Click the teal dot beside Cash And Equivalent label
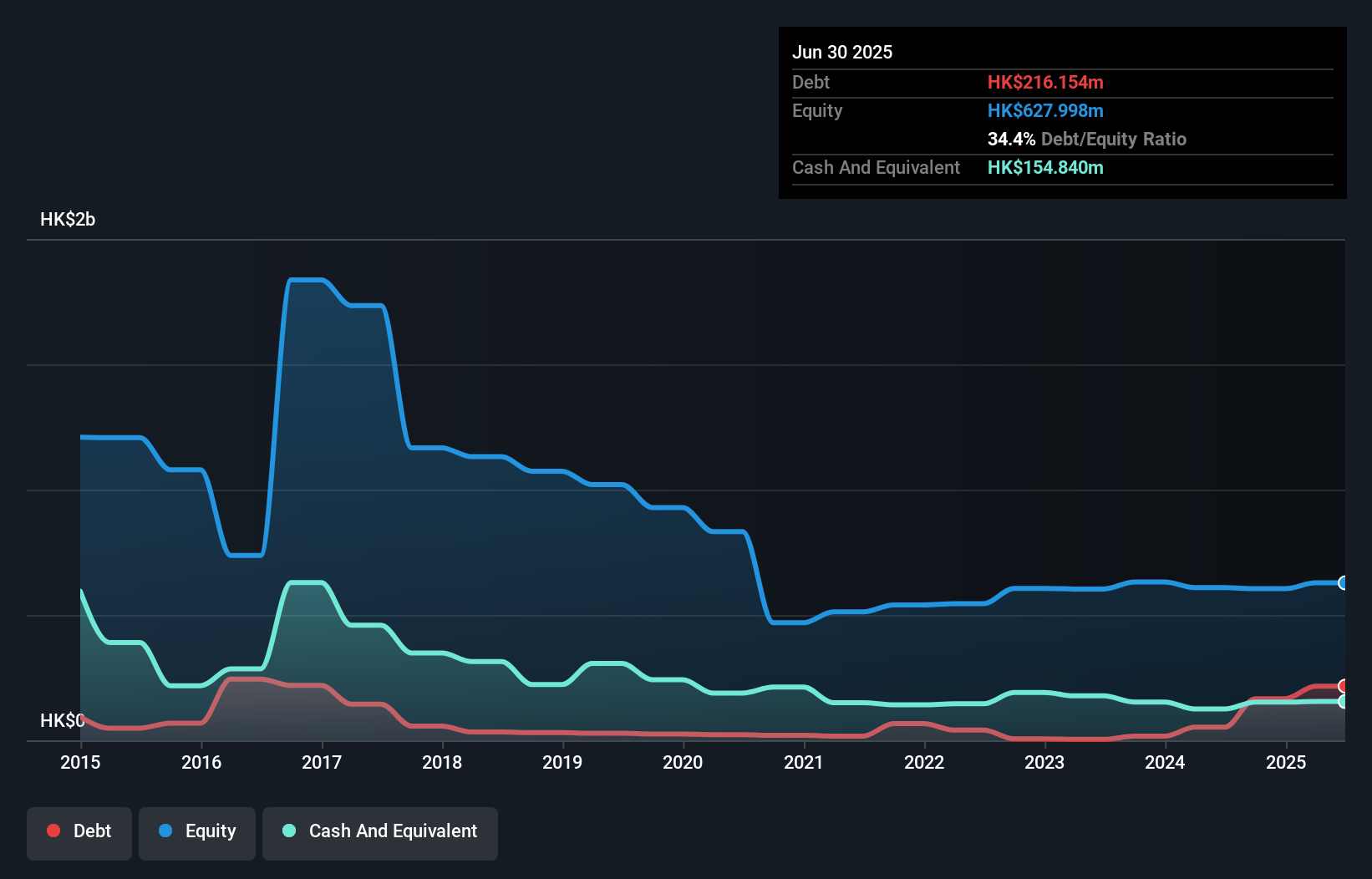 click(x=287, y=831)
